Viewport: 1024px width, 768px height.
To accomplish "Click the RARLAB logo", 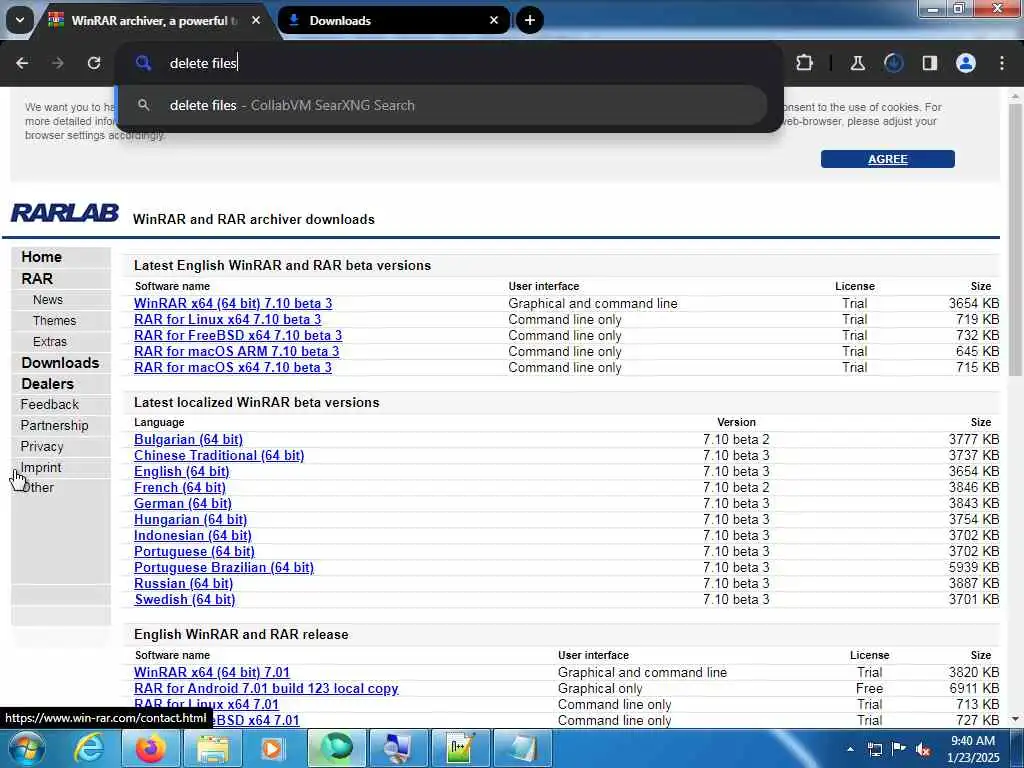I will (65, 213).
